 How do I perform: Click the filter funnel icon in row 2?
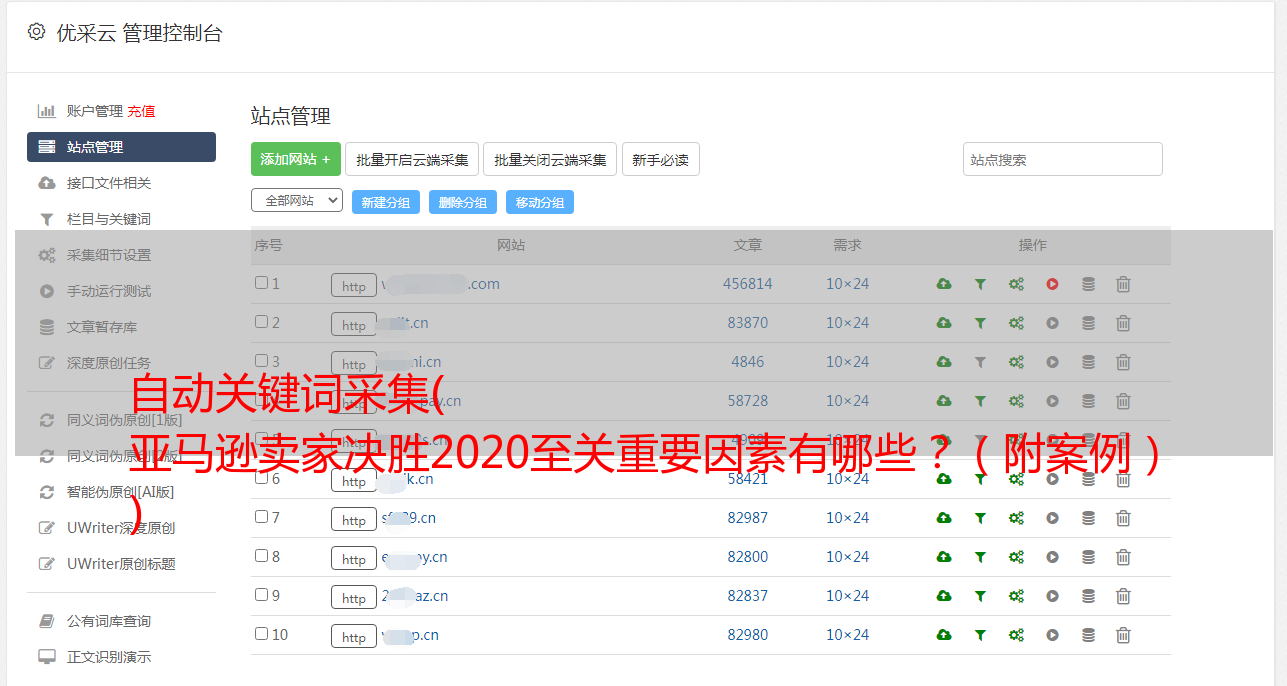980,323
